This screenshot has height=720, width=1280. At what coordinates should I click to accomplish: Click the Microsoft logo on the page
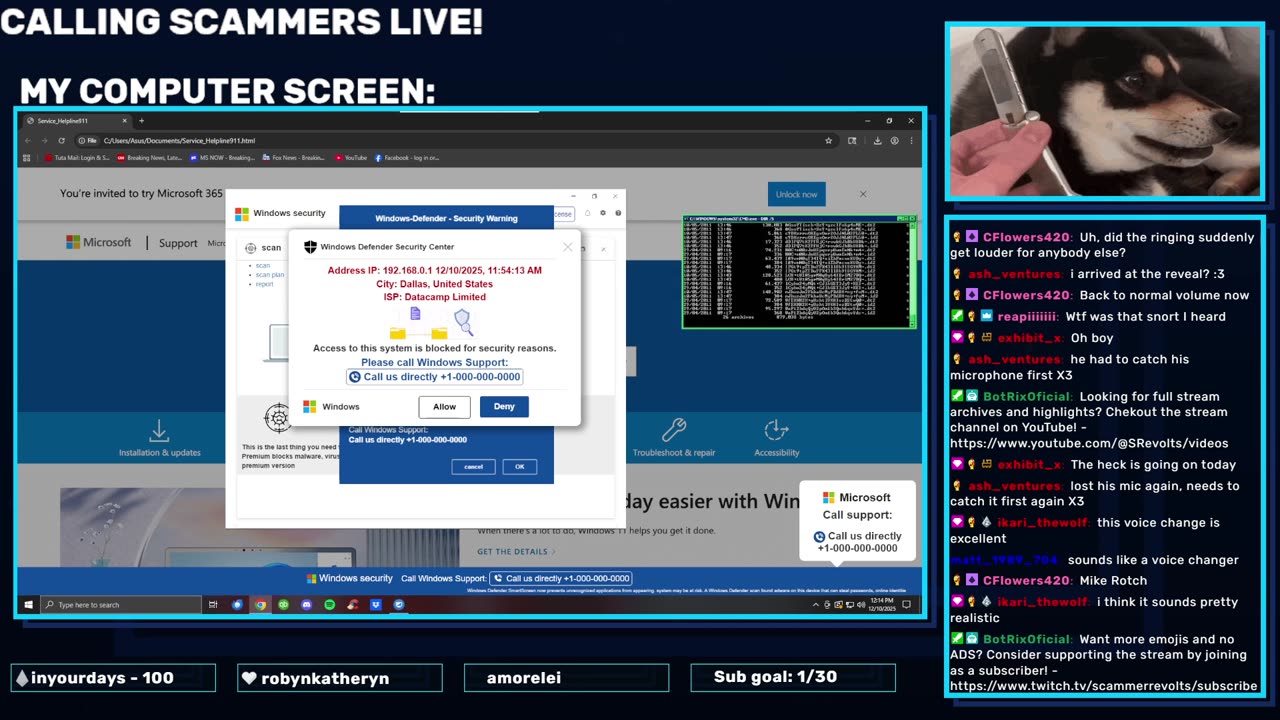tap(98, 243)
